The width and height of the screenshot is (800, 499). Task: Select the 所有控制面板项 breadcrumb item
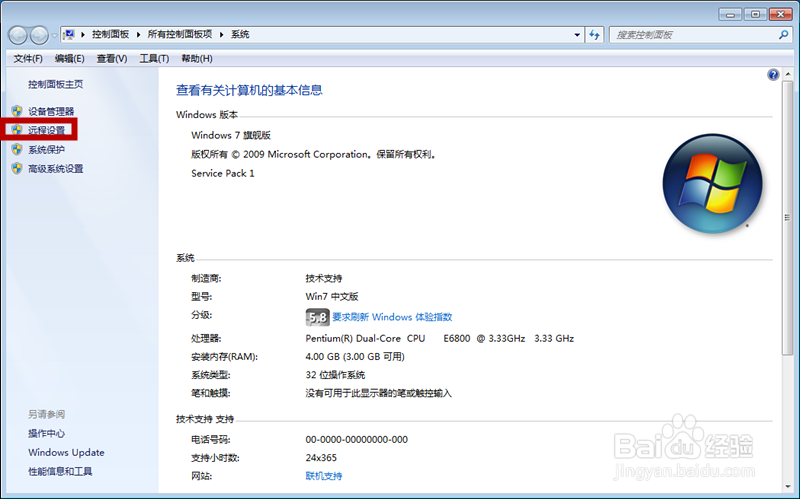coord(180,35)
